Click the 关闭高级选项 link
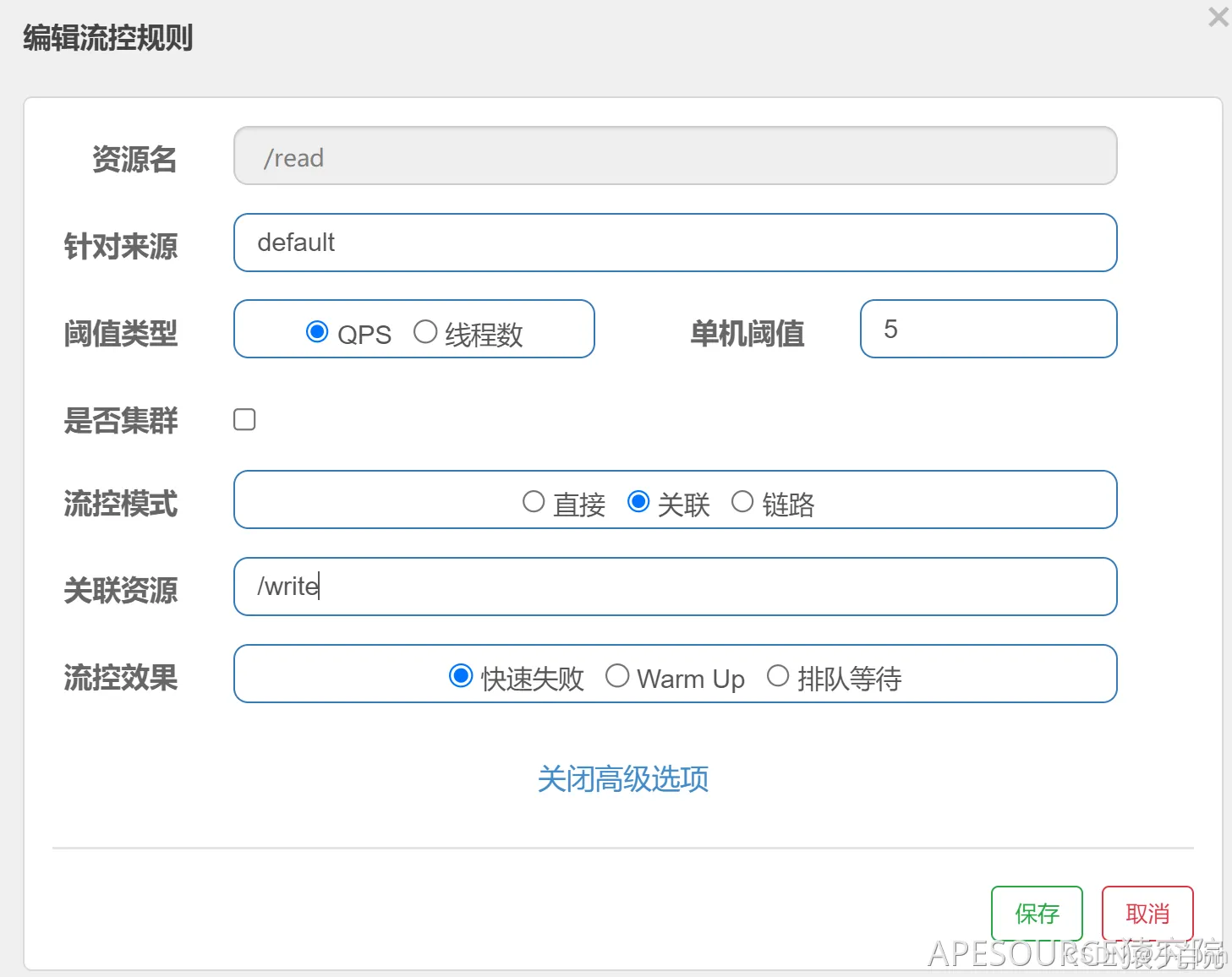 (x=623, y=778)
